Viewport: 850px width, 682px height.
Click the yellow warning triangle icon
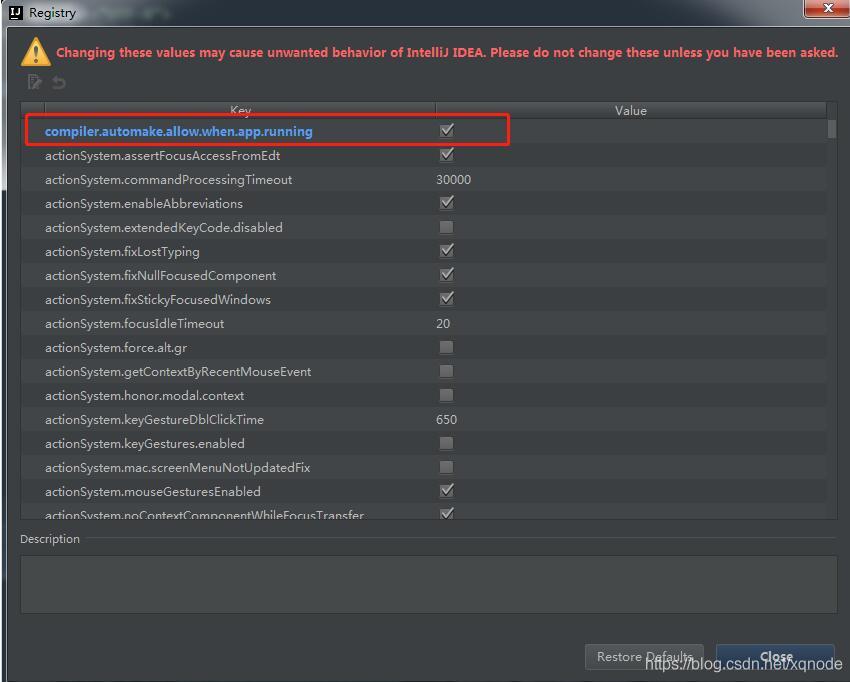click(x=36, y=51)
